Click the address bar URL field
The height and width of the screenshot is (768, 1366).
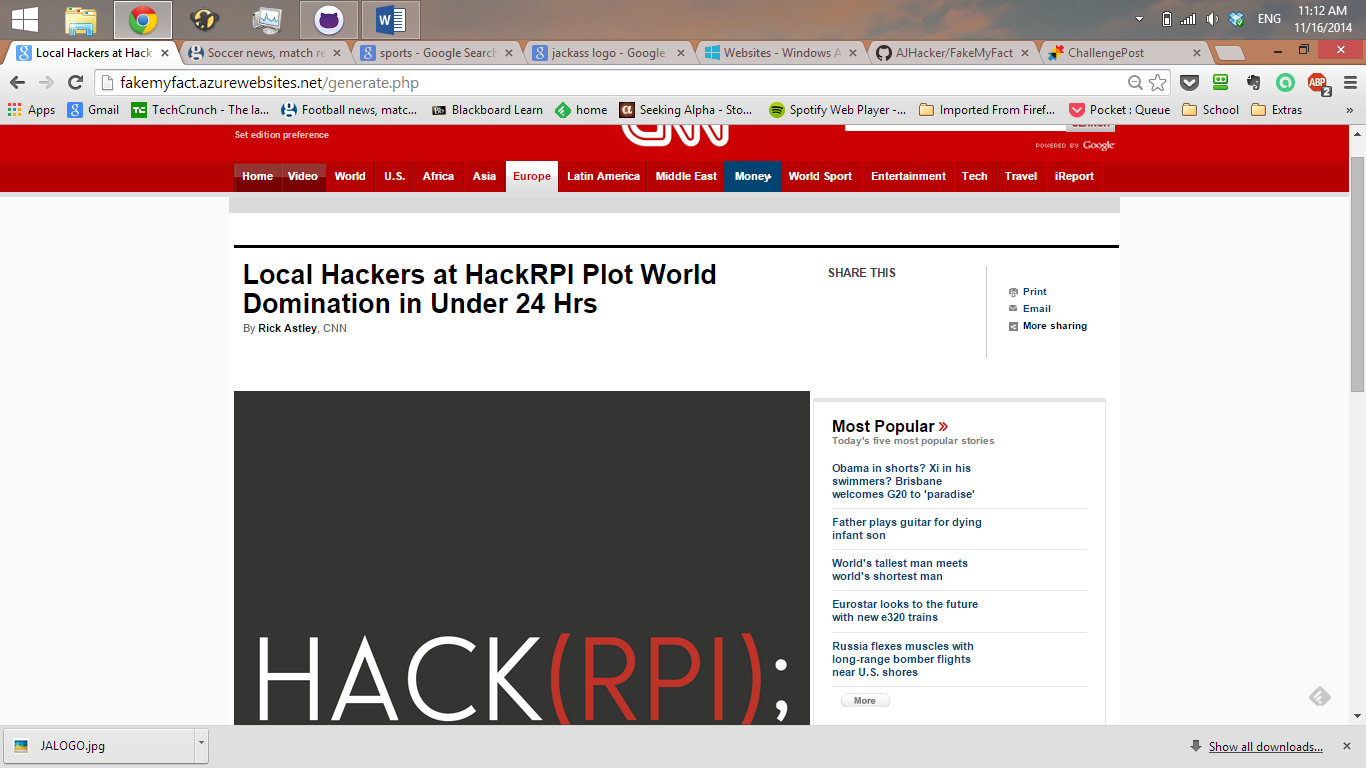click(x=620, y=83)
